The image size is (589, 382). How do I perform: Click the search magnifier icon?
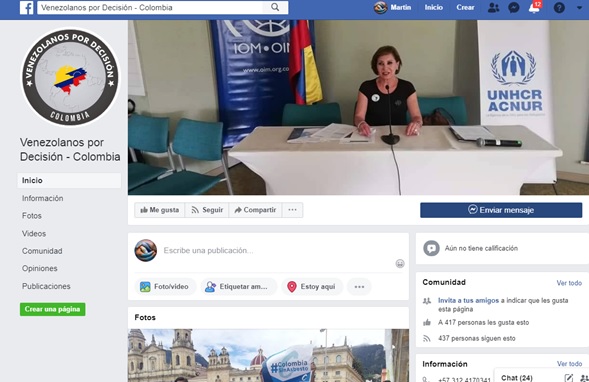[x=275, y=7]
